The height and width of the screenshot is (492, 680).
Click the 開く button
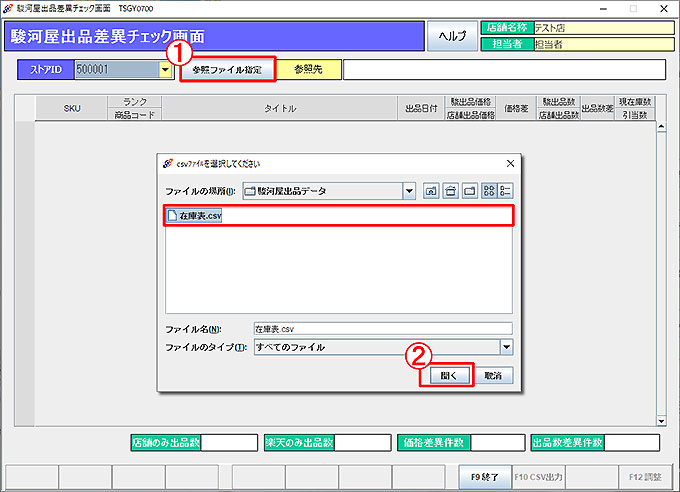coord(449,376)
